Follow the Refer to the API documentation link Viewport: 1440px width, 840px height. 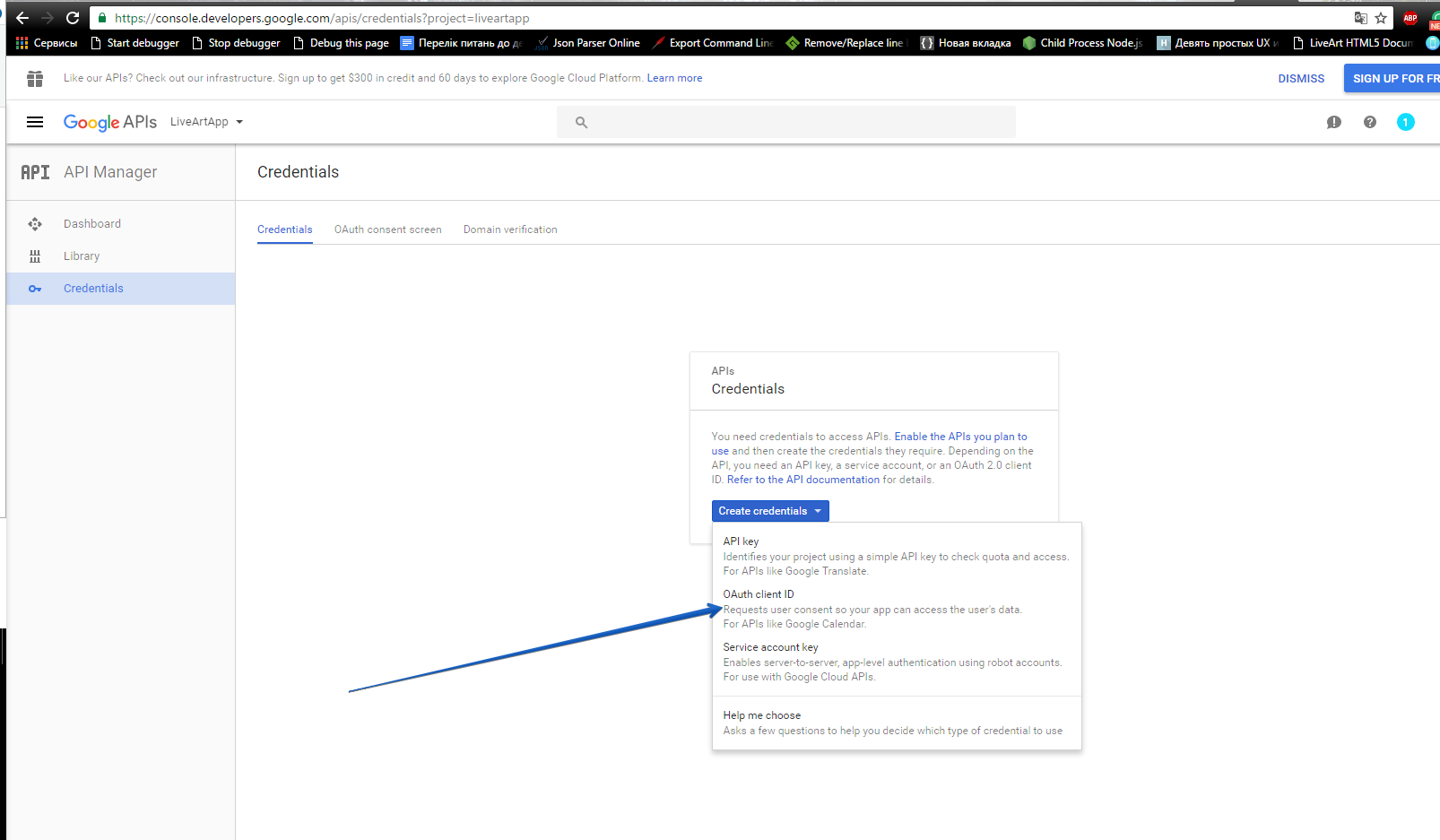(x=803, y=480)
